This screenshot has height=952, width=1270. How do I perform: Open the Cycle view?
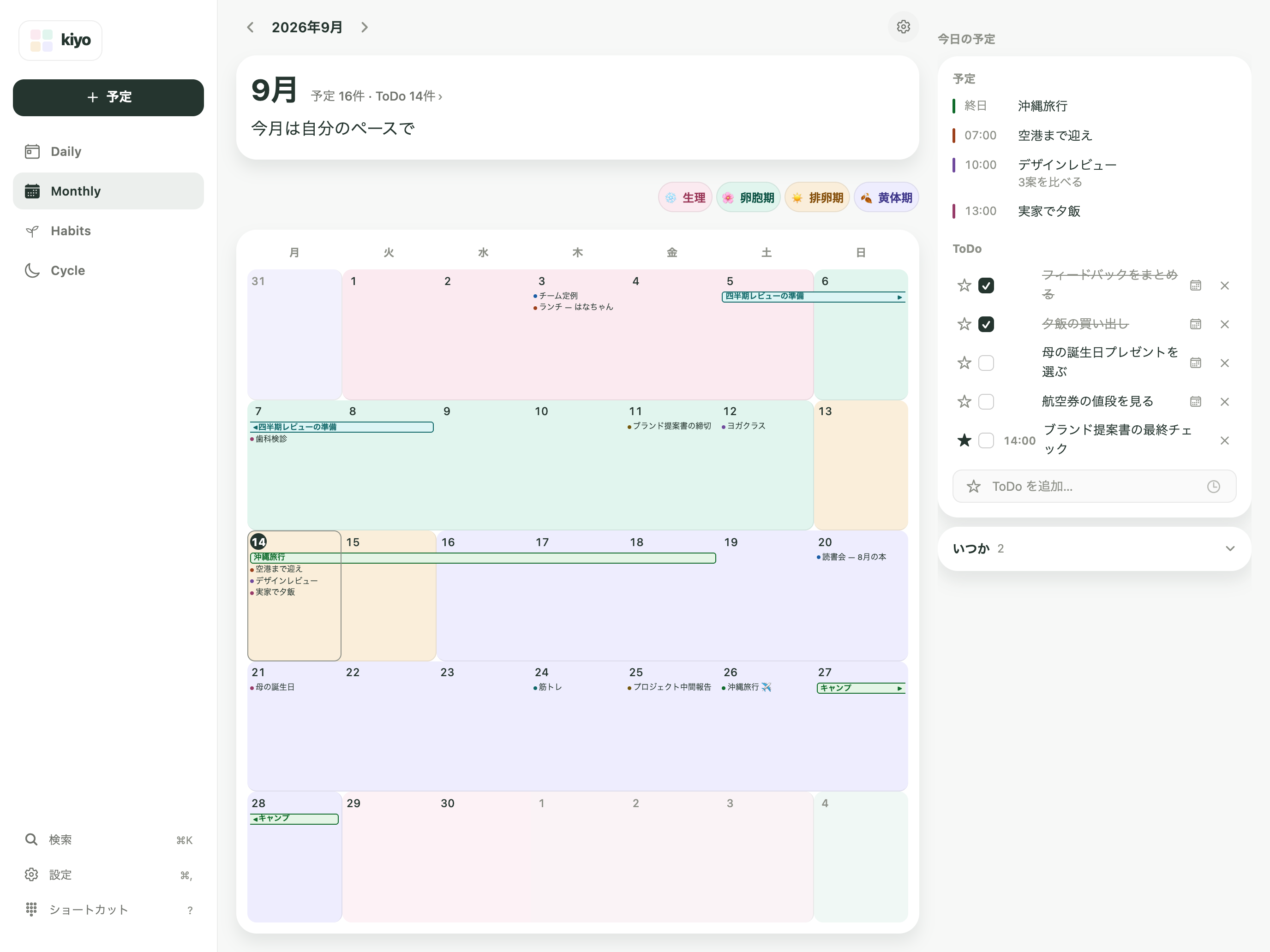pyautogui.click(x=108, y=270)
